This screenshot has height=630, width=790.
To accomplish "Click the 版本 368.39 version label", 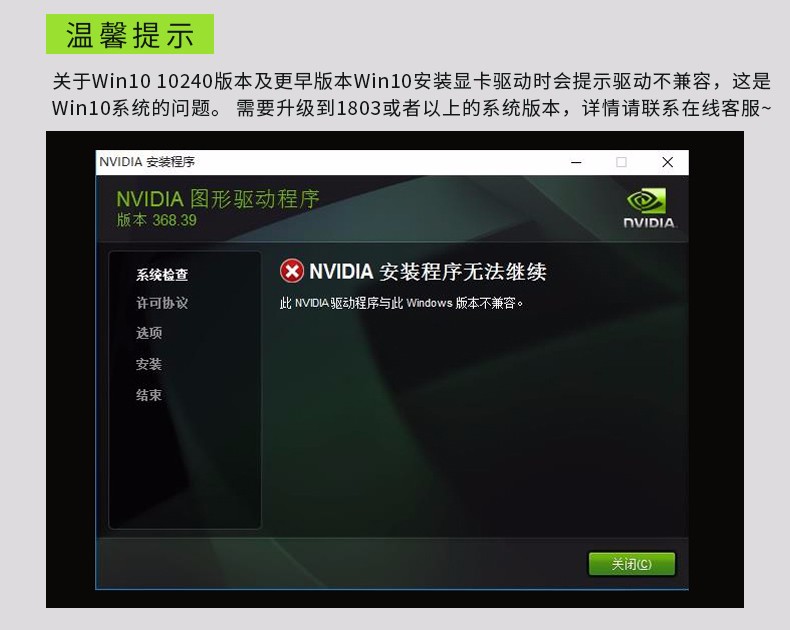I will point(157,220).
